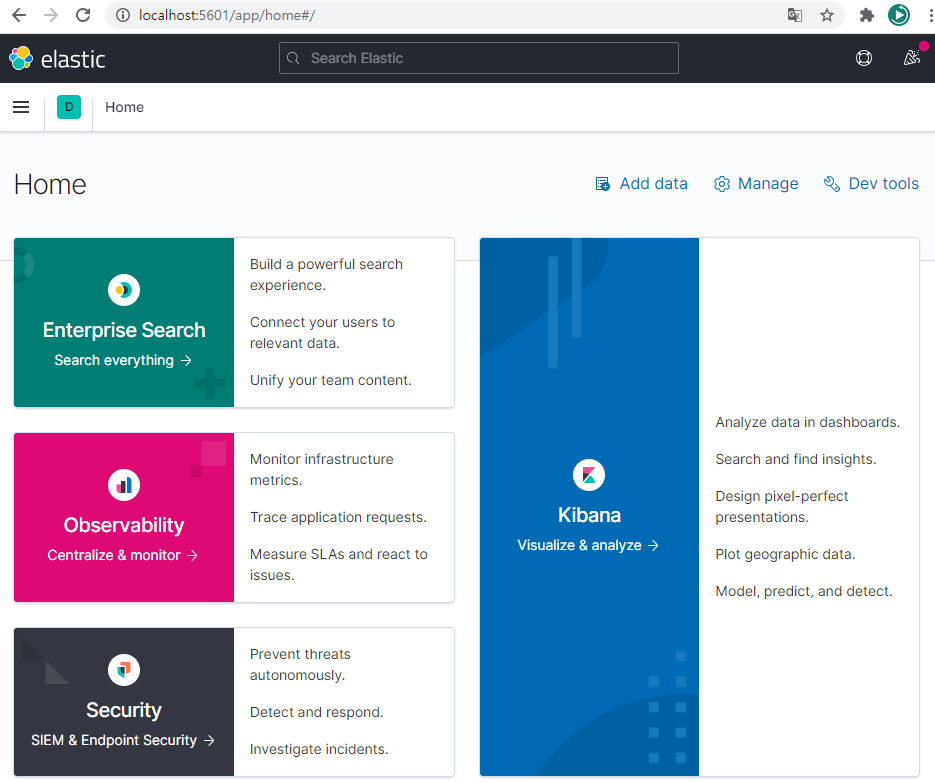The height and width of the screenshot is (782, 935).
Task: Open the Dev tools link
Action: [x=871, y=184]
